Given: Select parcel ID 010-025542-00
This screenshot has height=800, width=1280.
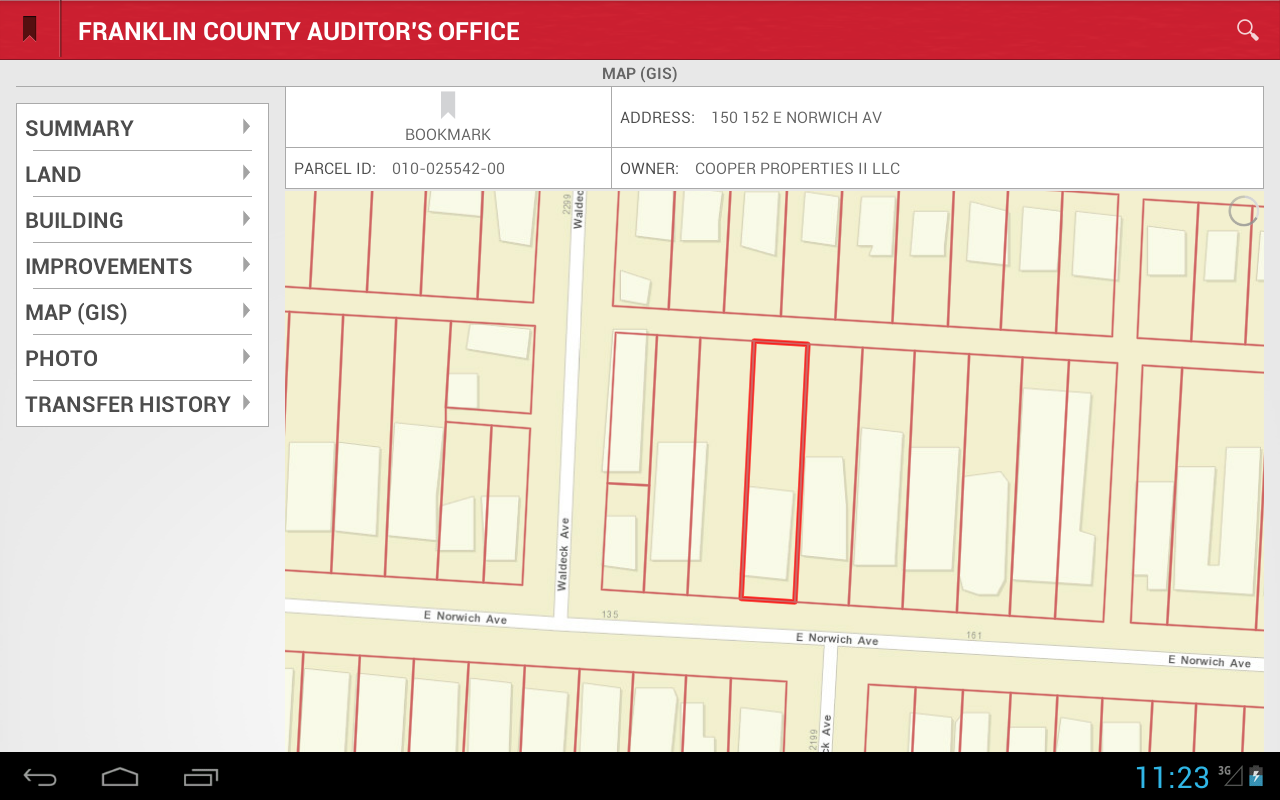Looking at the screenshot, I should 448,168.
